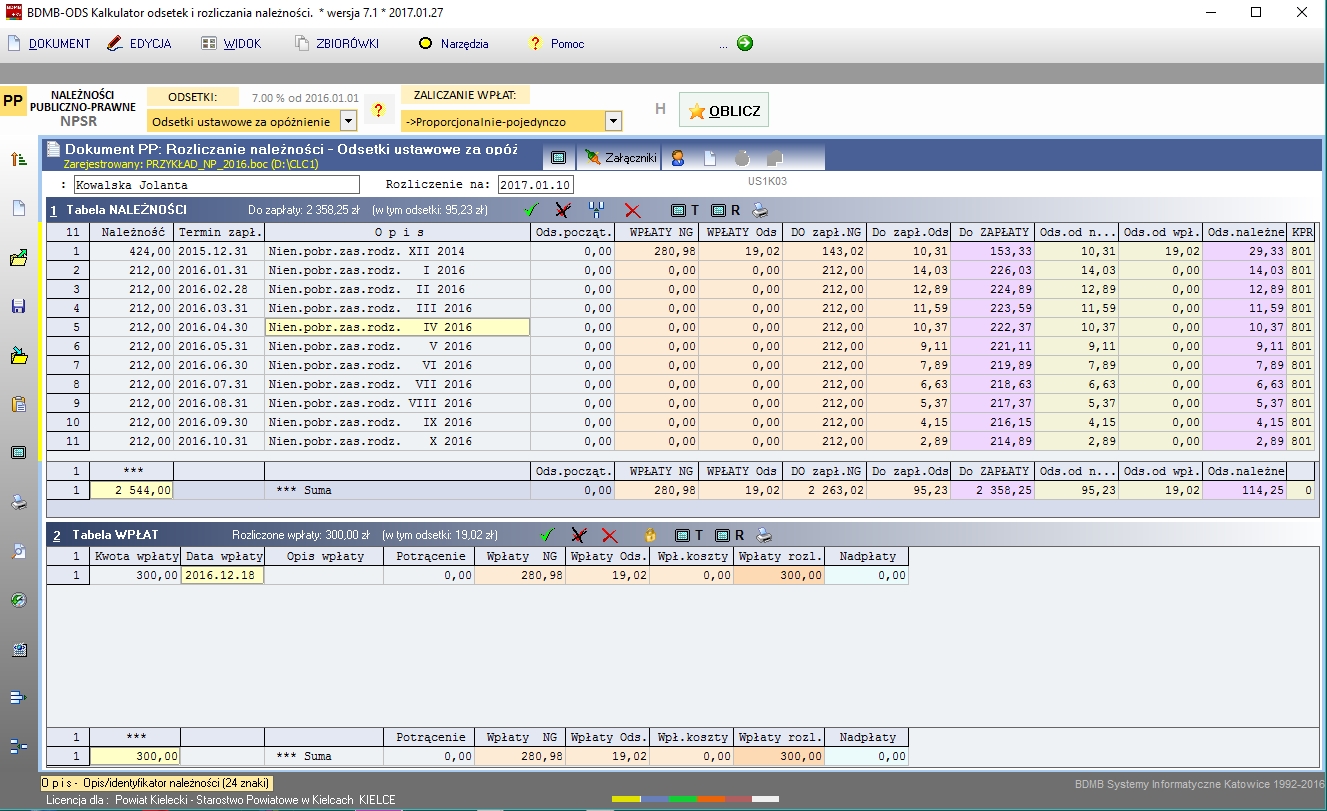1327x811 pixels.
Task: Click the Kwota wpłaty cell 300,00
Action: [136, 575]
